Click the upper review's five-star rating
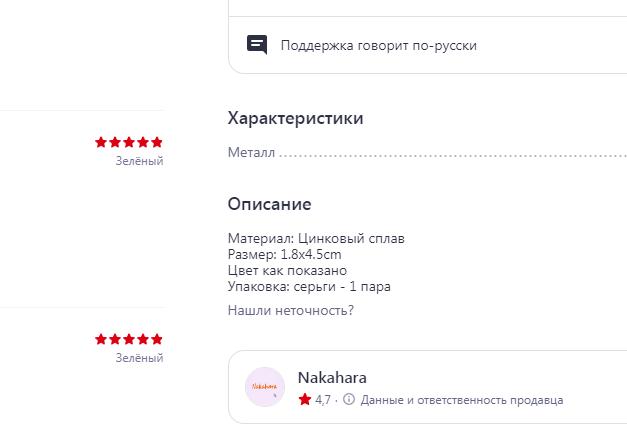The image size is (627, 436). pyautogui.click(x=128, y=143)
